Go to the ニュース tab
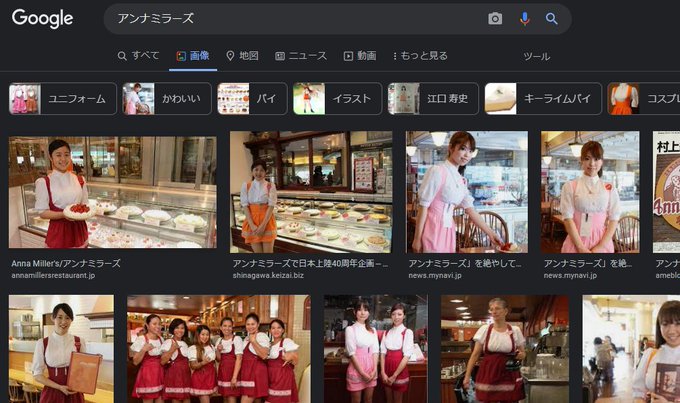680x403 pixels. pos(301,56)
